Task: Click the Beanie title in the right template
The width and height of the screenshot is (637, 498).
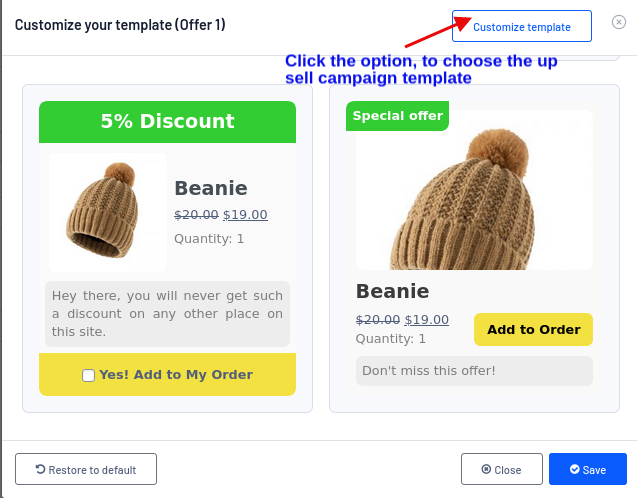Action: click(392, 292)
